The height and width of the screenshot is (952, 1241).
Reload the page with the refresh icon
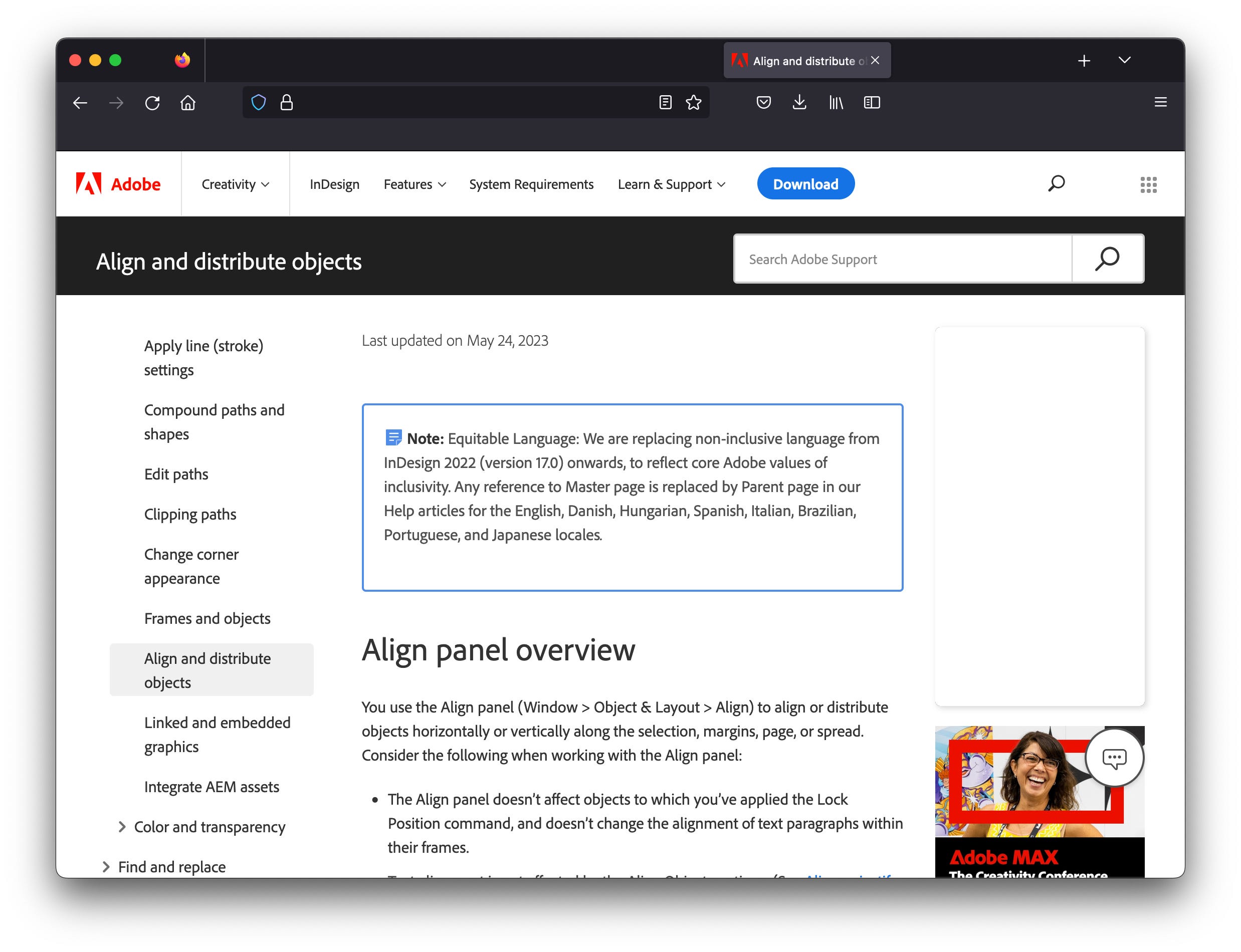(152, 103)
